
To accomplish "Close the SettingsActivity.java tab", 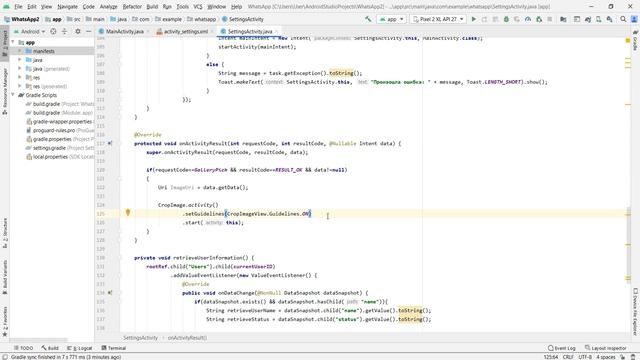I will click(x=276, y=31).
